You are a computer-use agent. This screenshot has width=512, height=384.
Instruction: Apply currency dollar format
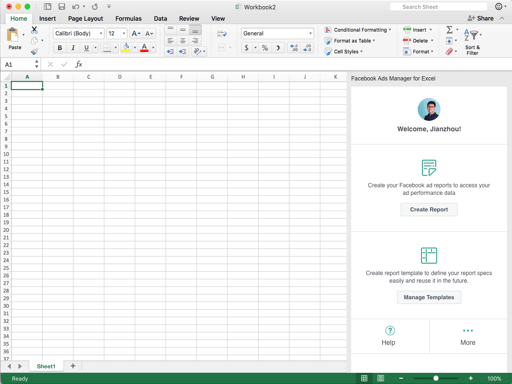tap(247, 48)
